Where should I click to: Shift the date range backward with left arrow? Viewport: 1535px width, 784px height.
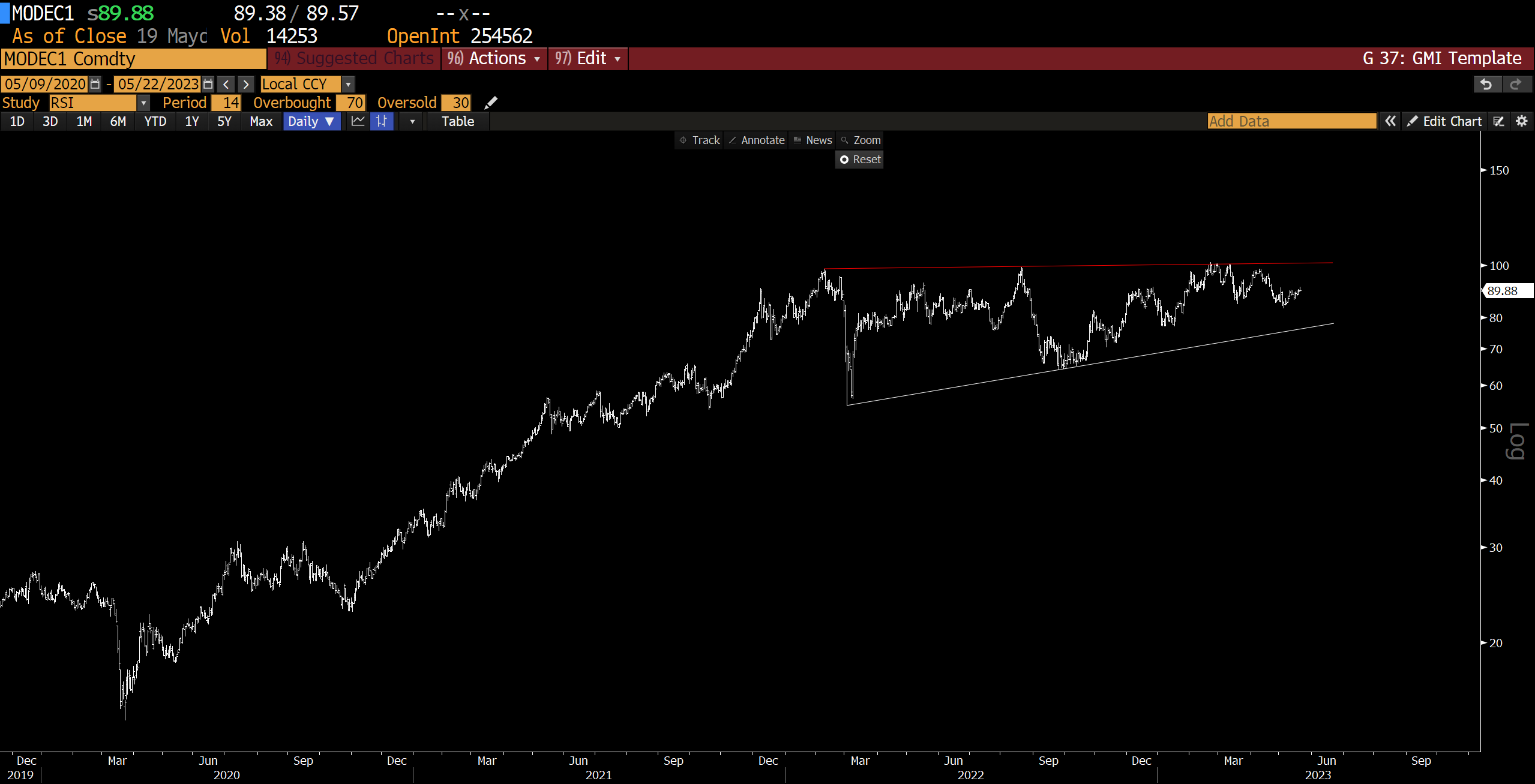pyautogui.click(x=226, y=84)
